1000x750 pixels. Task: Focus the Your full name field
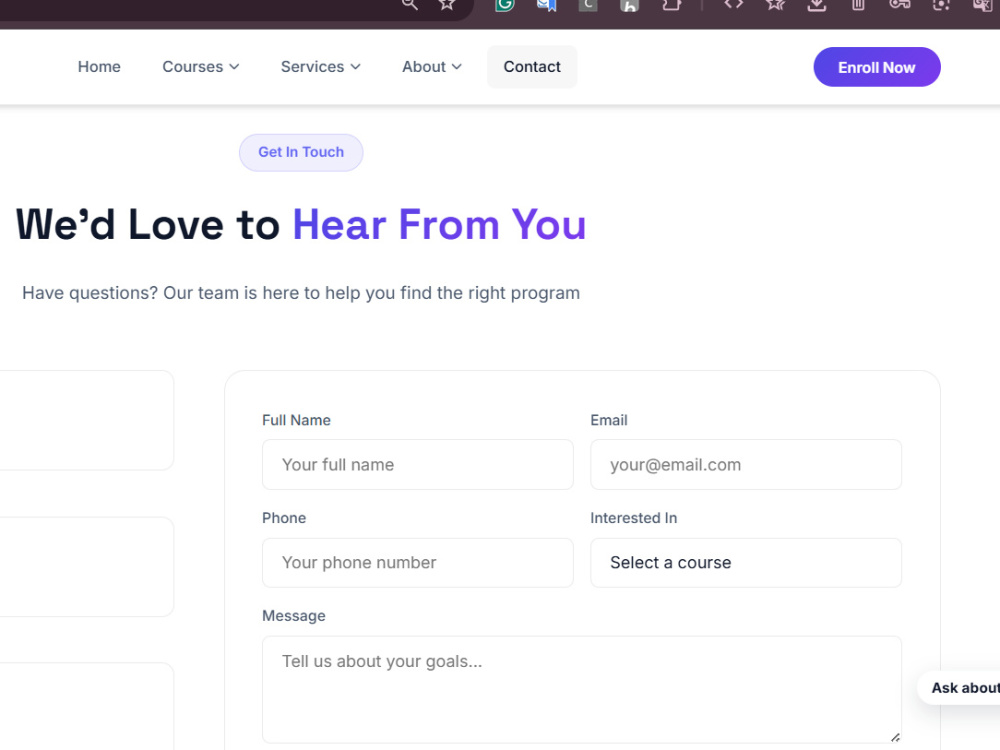click(x=418, y=464)
